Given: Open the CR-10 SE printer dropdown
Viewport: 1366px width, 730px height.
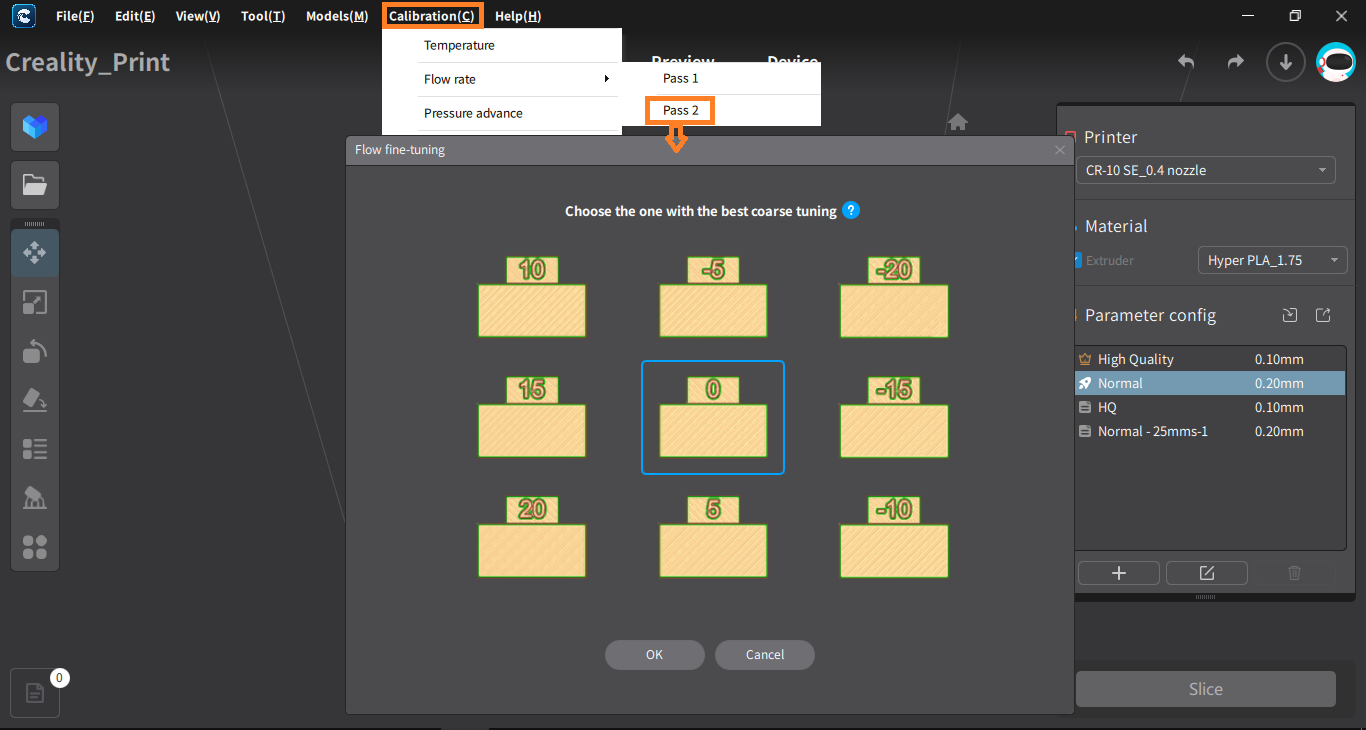Looking at the screenshot, I should [1206, 170].
